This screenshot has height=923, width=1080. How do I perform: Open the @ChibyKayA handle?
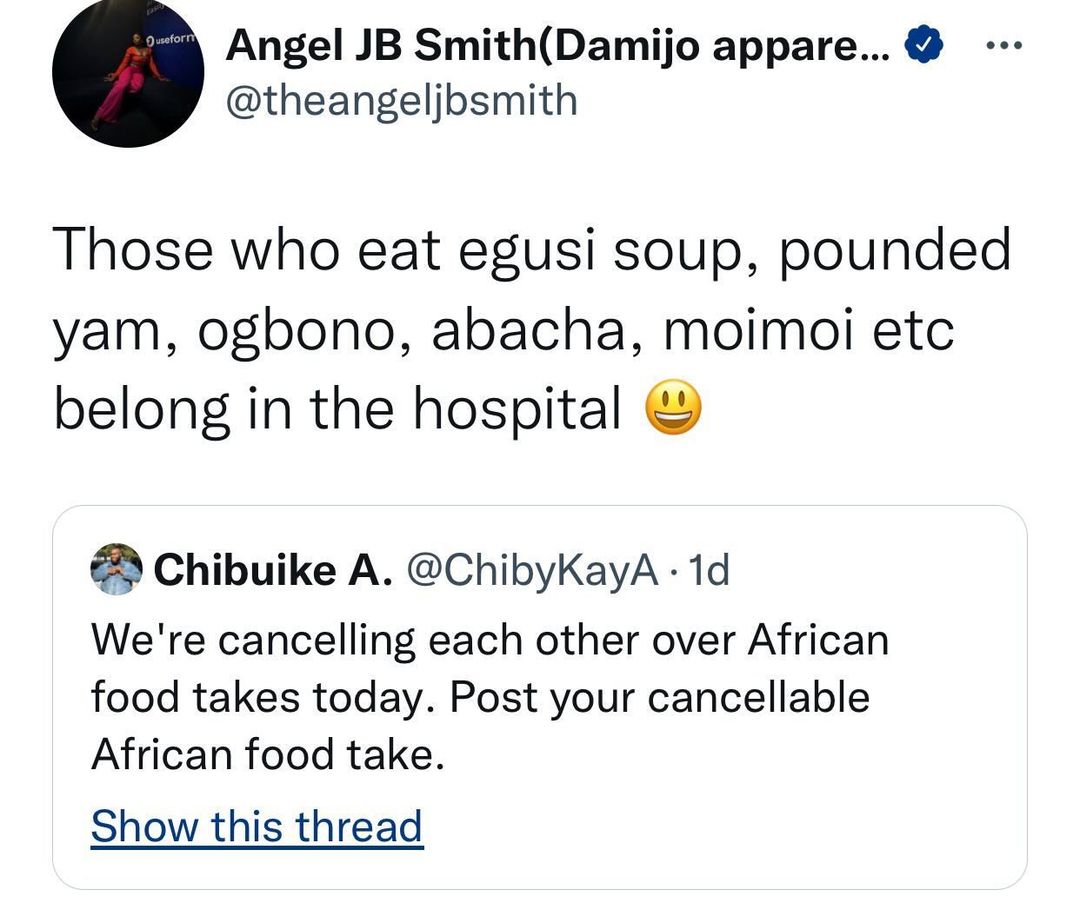pos(530,571)
